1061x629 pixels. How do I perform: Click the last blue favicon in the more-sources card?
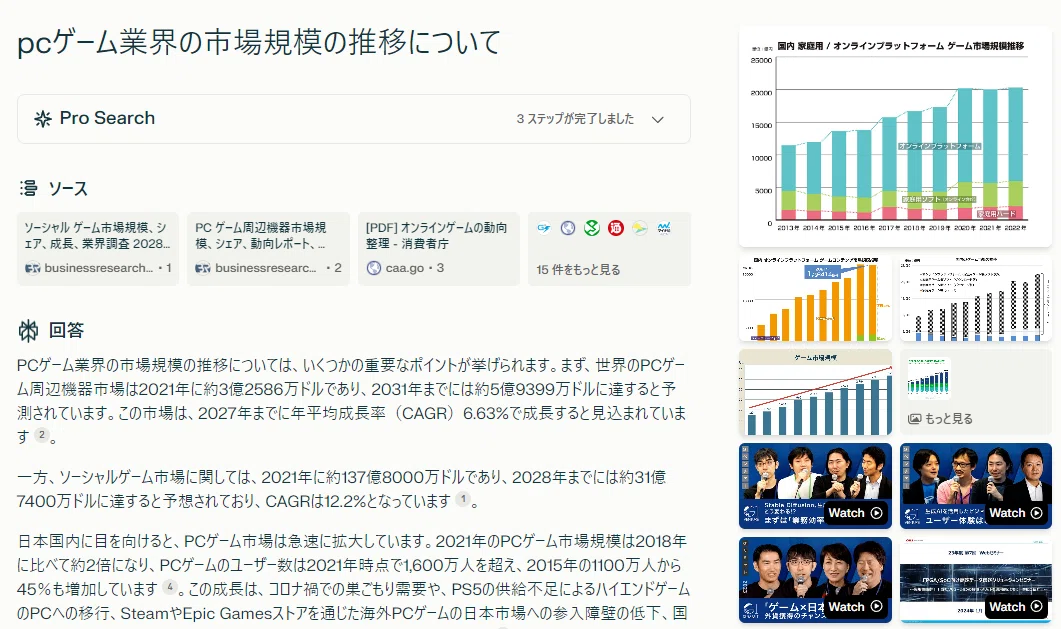[664, 228]
